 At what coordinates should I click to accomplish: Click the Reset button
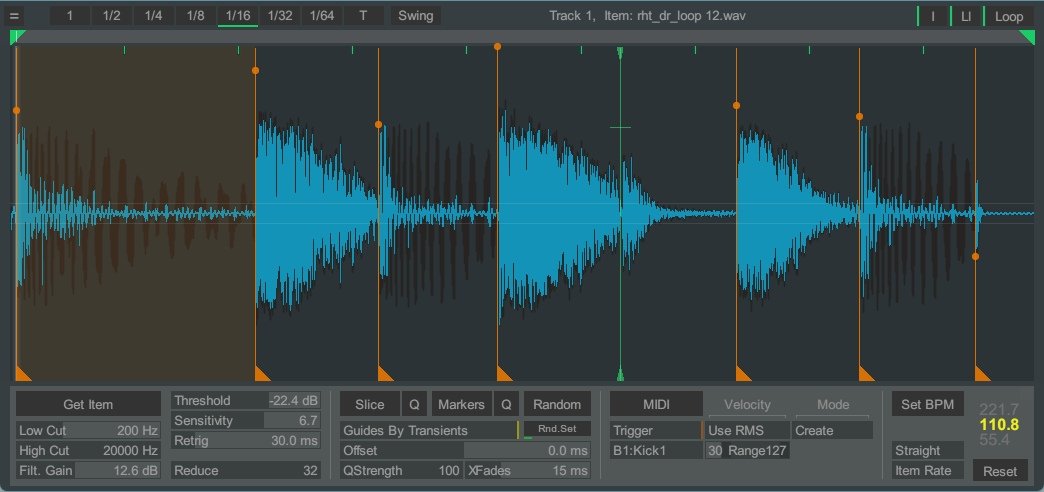point(1000,471)
